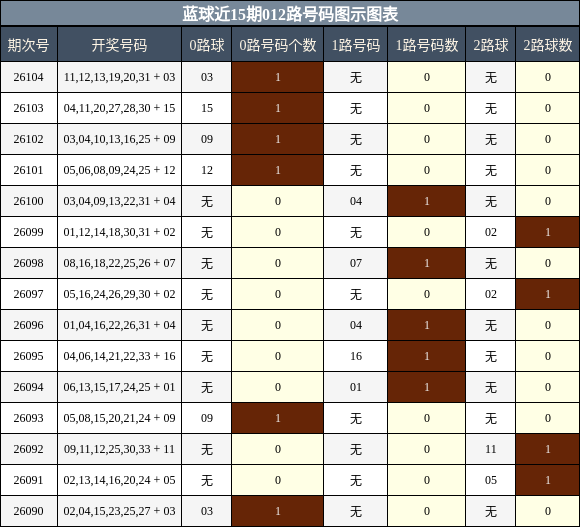Viewport: 580px width, 527px height.
Task: Select draw numbers 01,12,14,18,30,31 + 02
Action: coord(119,232)
